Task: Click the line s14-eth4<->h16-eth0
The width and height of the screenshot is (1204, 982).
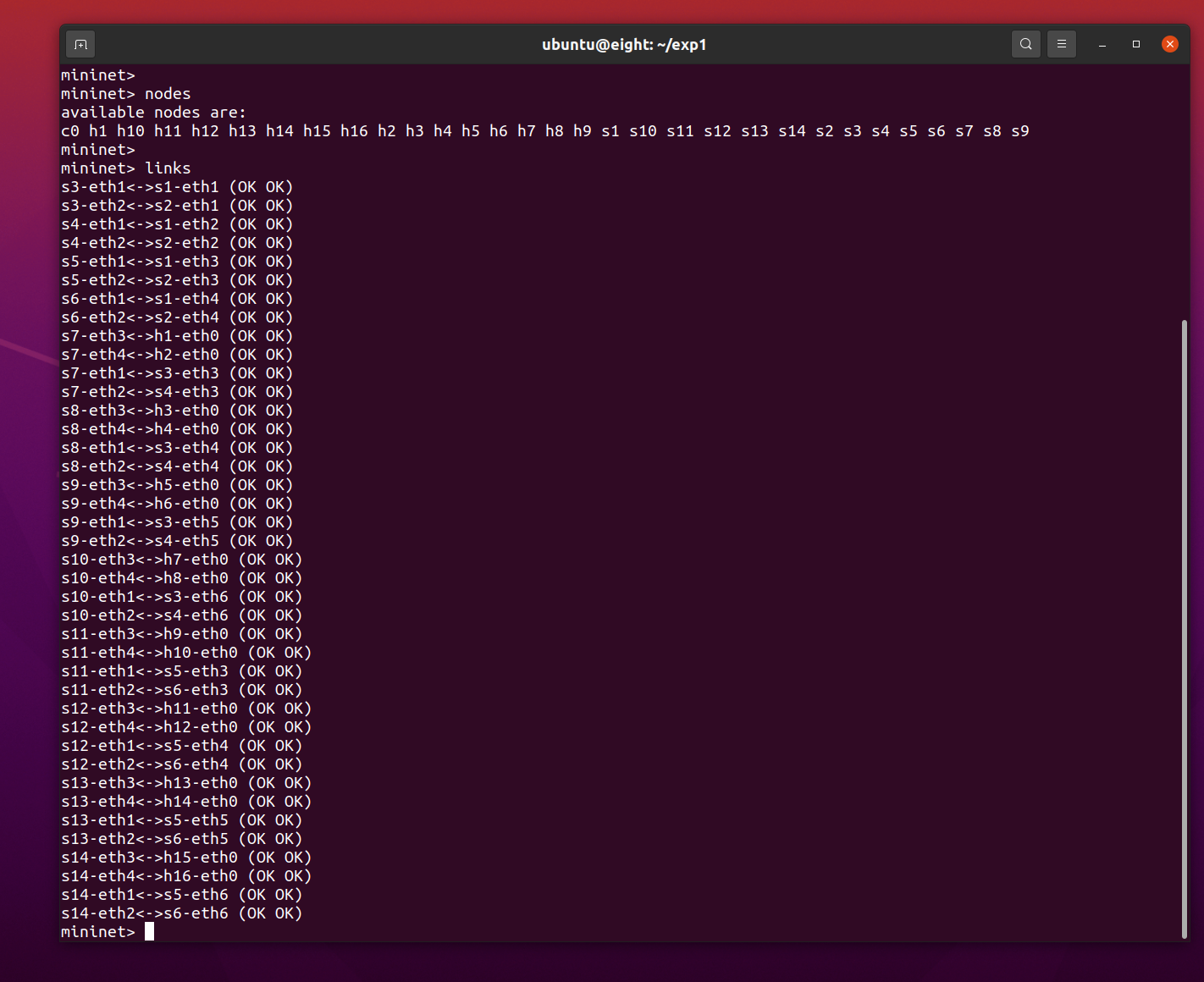Action: point(186,876)
